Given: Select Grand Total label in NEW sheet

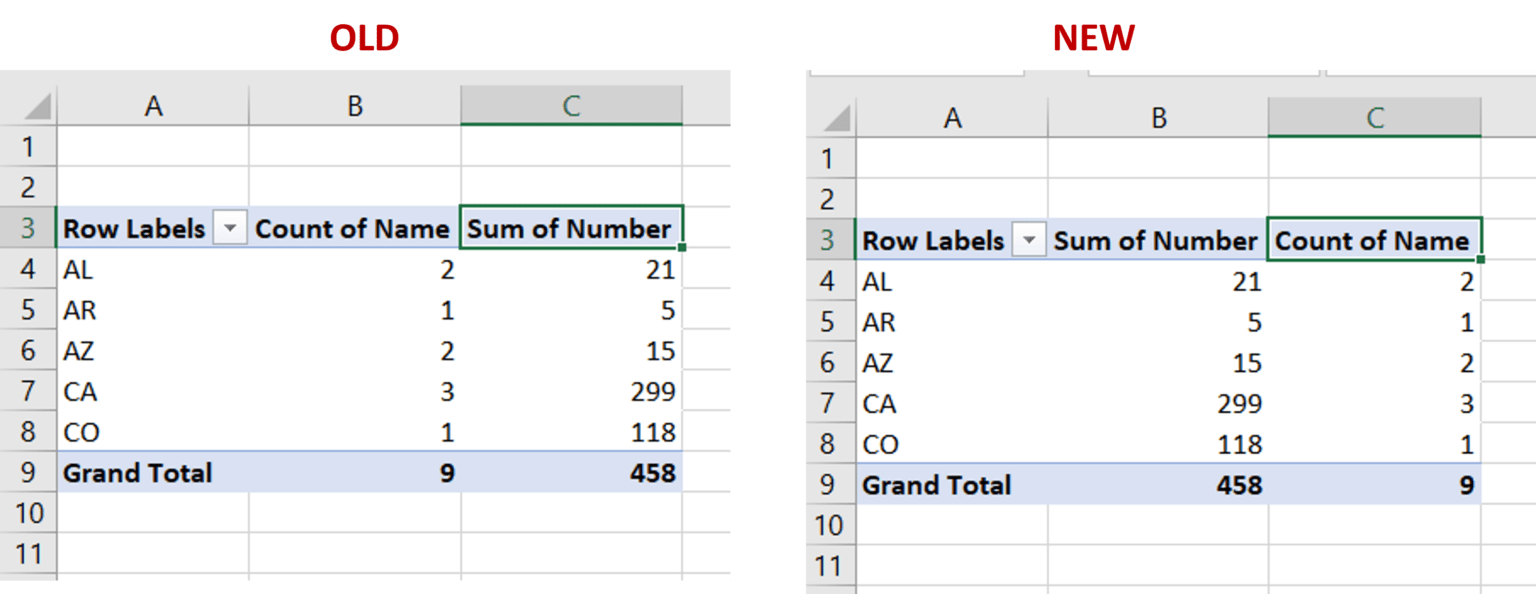Looking at the screenshot, I should click(x=937, y=485).
